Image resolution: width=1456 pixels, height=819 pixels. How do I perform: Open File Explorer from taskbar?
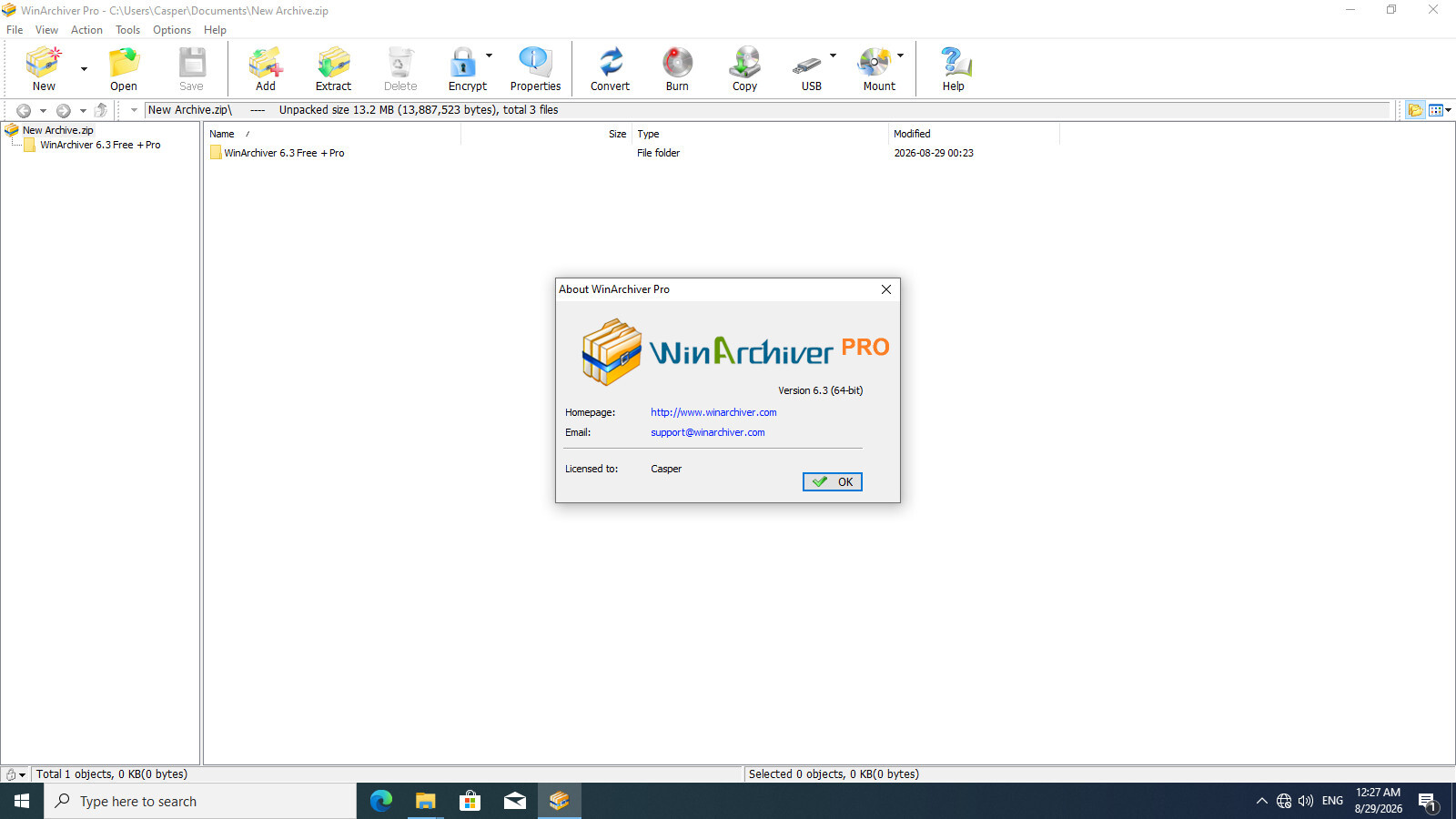click(x=425, y=801)
